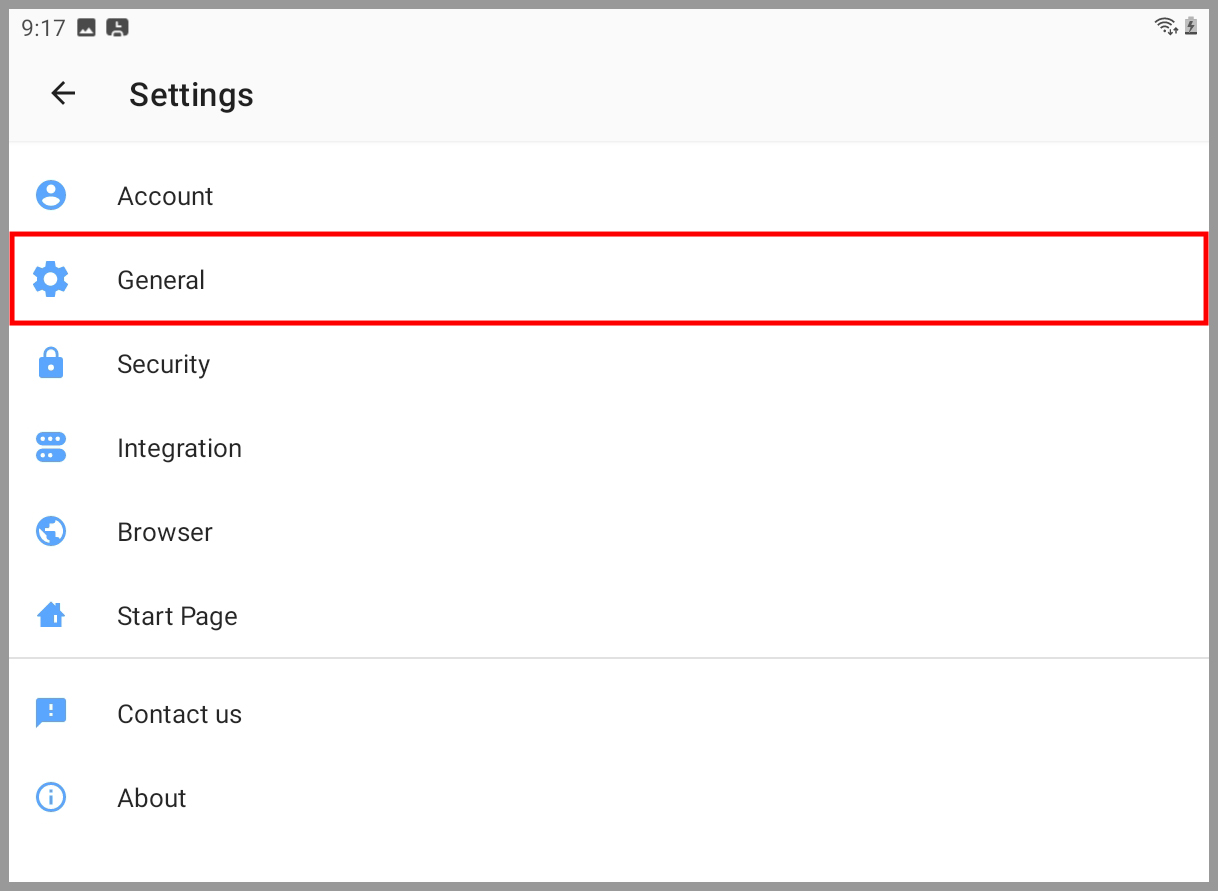This screenshot has width=1218, height=891.
Task: Tap the Start Page house icon
Action: [51, 615]
